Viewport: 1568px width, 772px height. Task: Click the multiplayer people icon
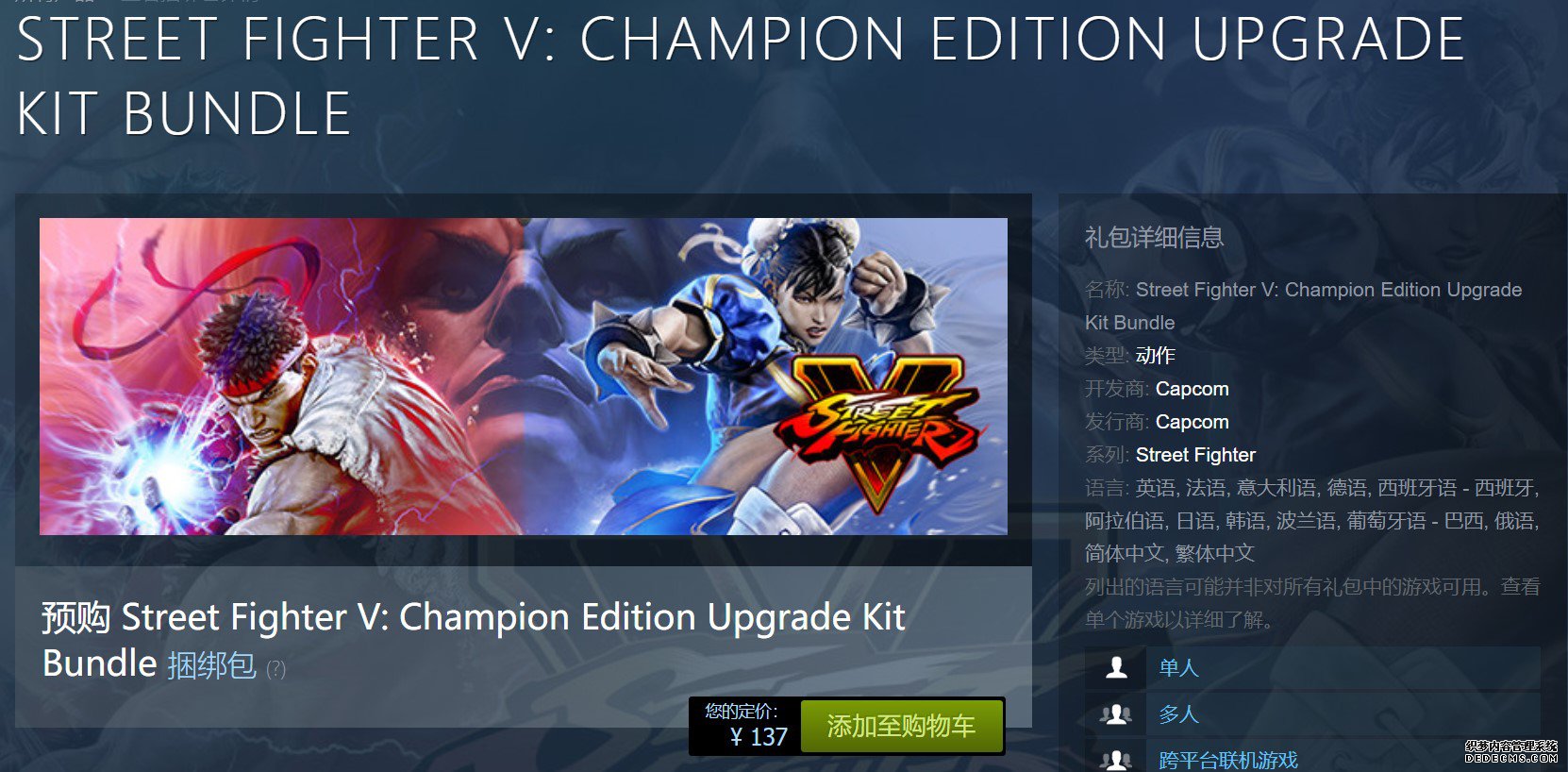1116,714
